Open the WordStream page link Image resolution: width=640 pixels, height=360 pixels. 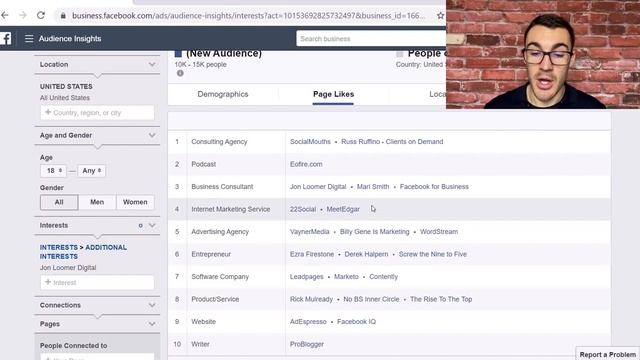[439, 231]
